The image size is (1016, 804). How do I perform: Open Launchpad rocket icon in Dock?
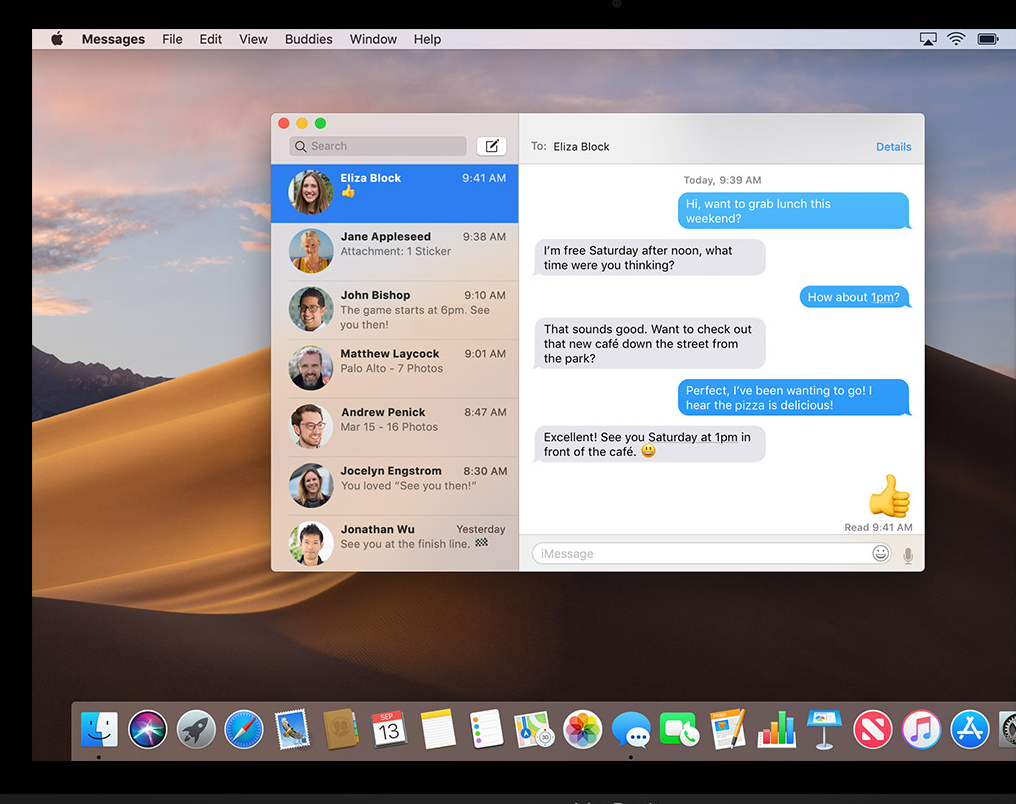pos(196,729)
